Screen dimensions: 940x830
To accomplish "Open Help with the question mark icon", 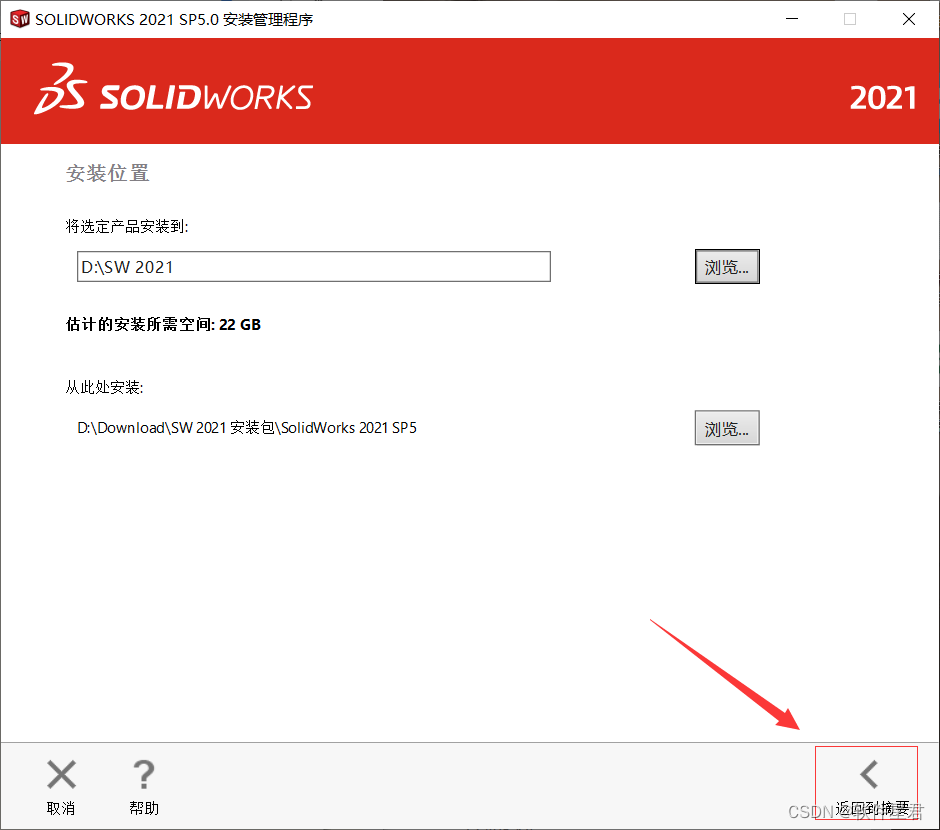I will pyautogui.click(x=144, y=774).
